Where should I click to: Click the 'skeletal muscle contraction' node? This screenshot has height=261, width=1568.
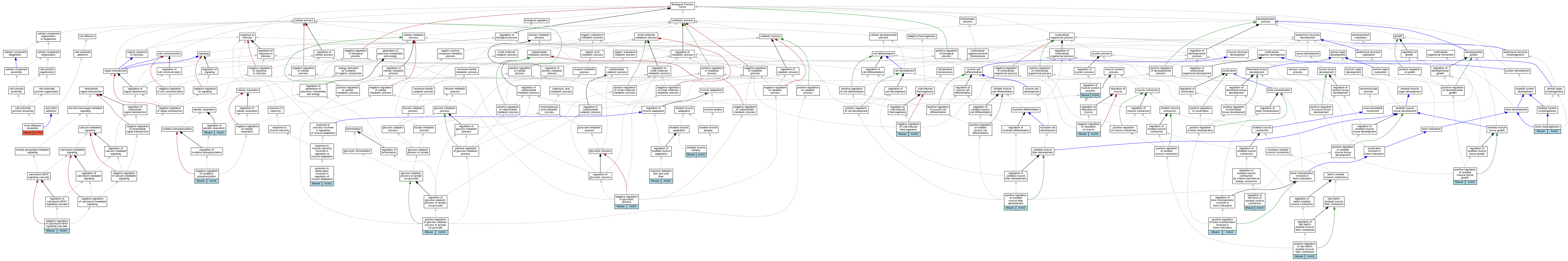tap(1262, 129)
